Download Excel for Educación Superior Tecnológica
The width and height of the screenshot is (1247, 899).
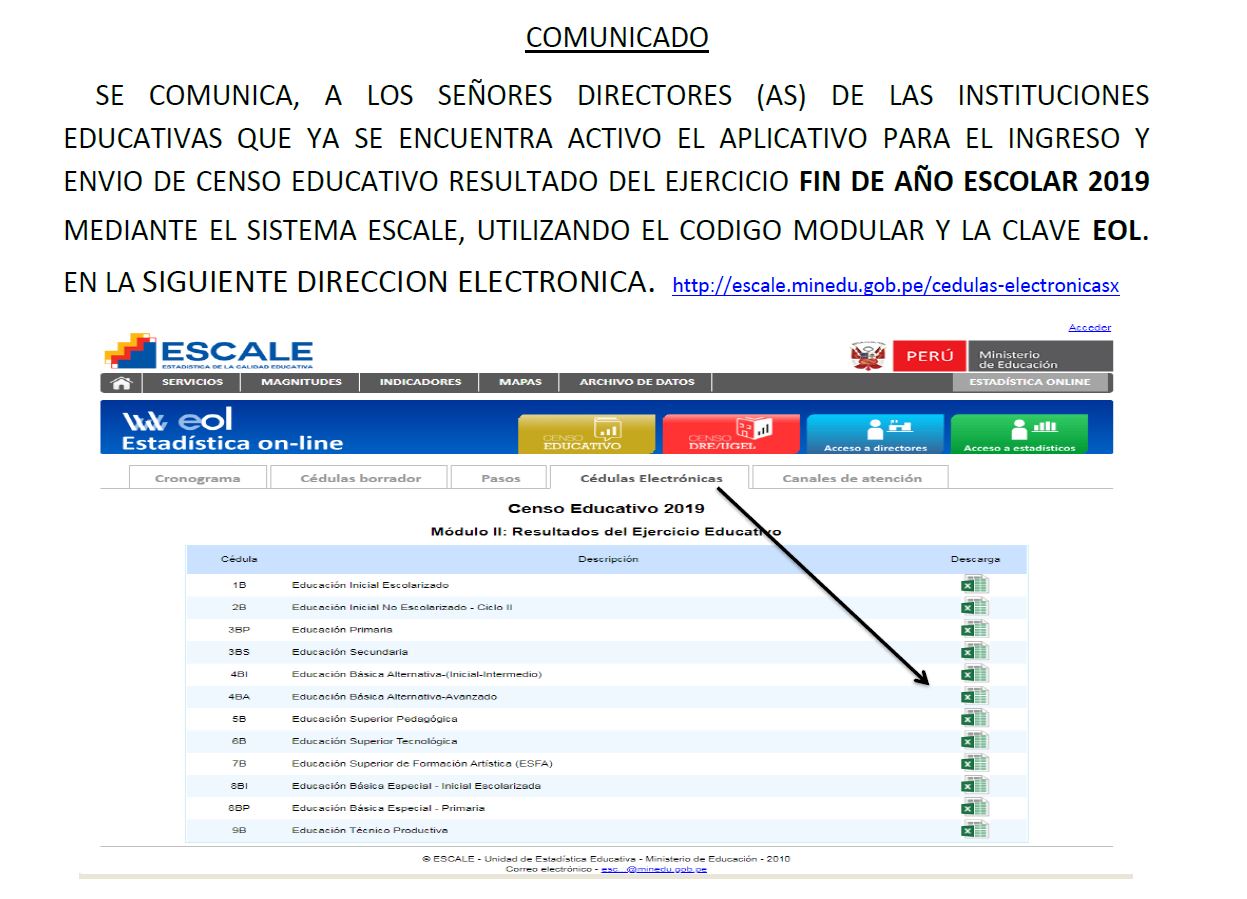tap(974, 741)
